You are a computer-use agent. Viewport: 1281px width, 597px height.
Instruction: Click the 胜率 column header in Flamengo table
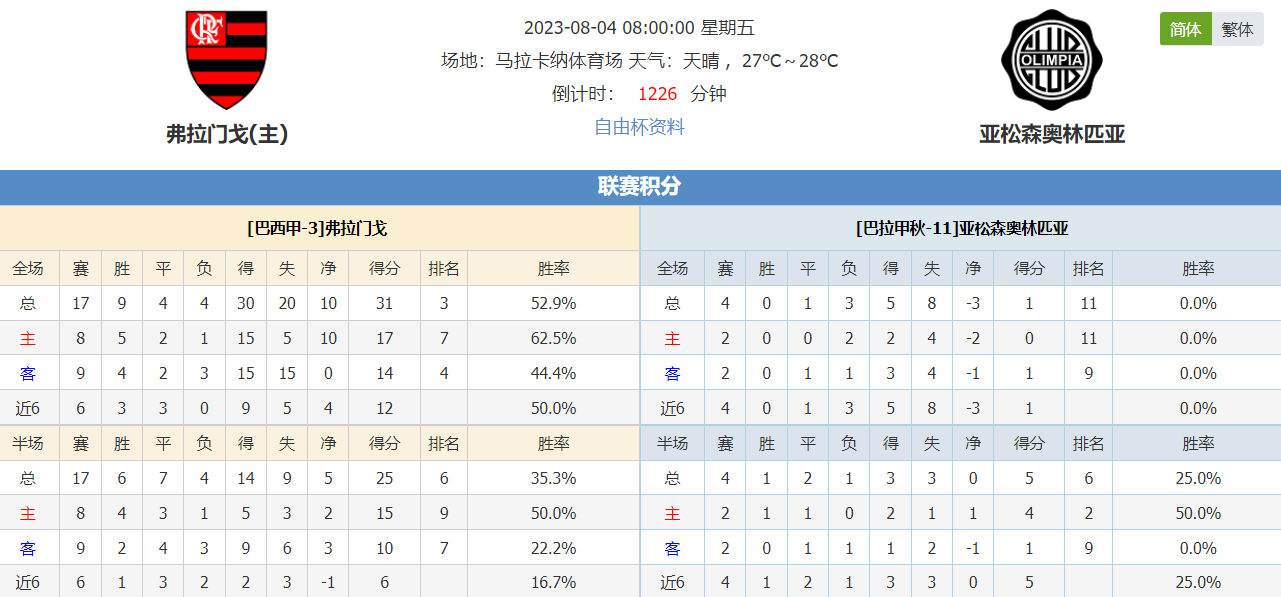pyautogui.click(x=553, y=268)
